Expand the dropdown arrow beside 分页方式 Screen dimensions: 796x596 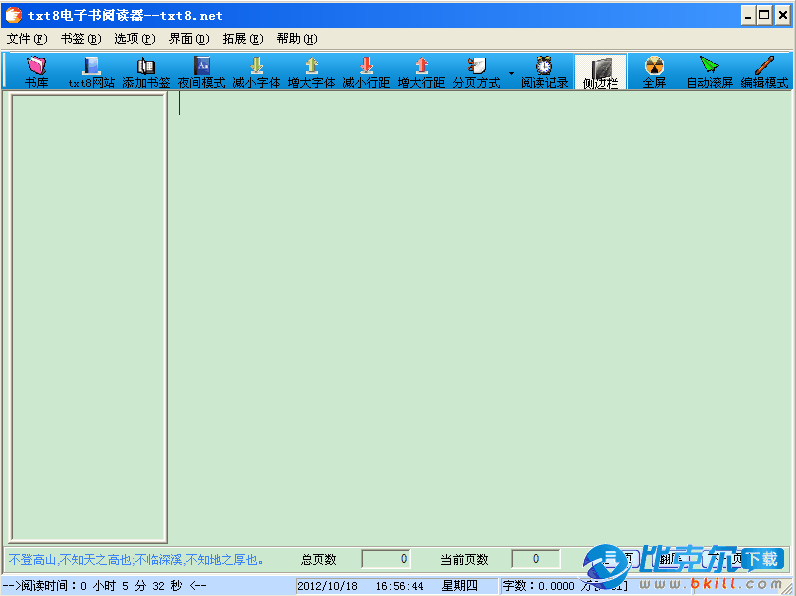(511, 72)
